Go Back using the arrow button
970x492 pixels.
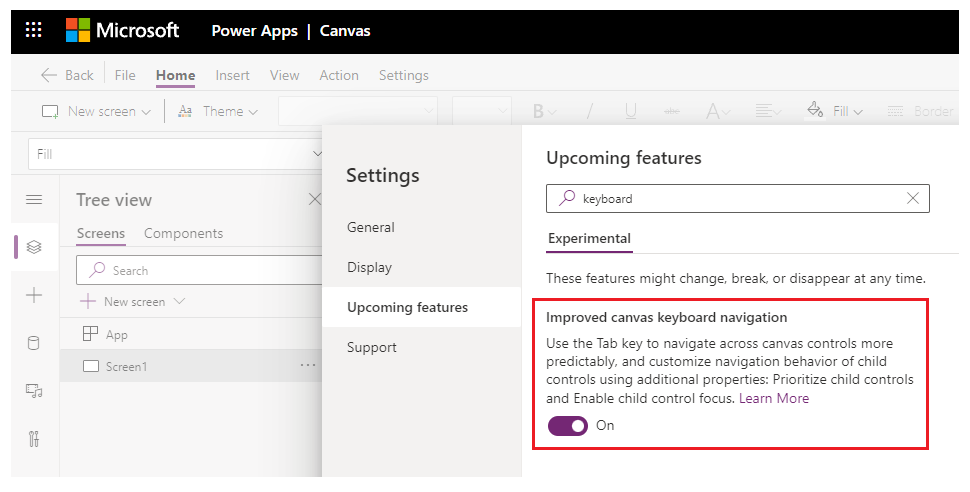click(67, 76)
